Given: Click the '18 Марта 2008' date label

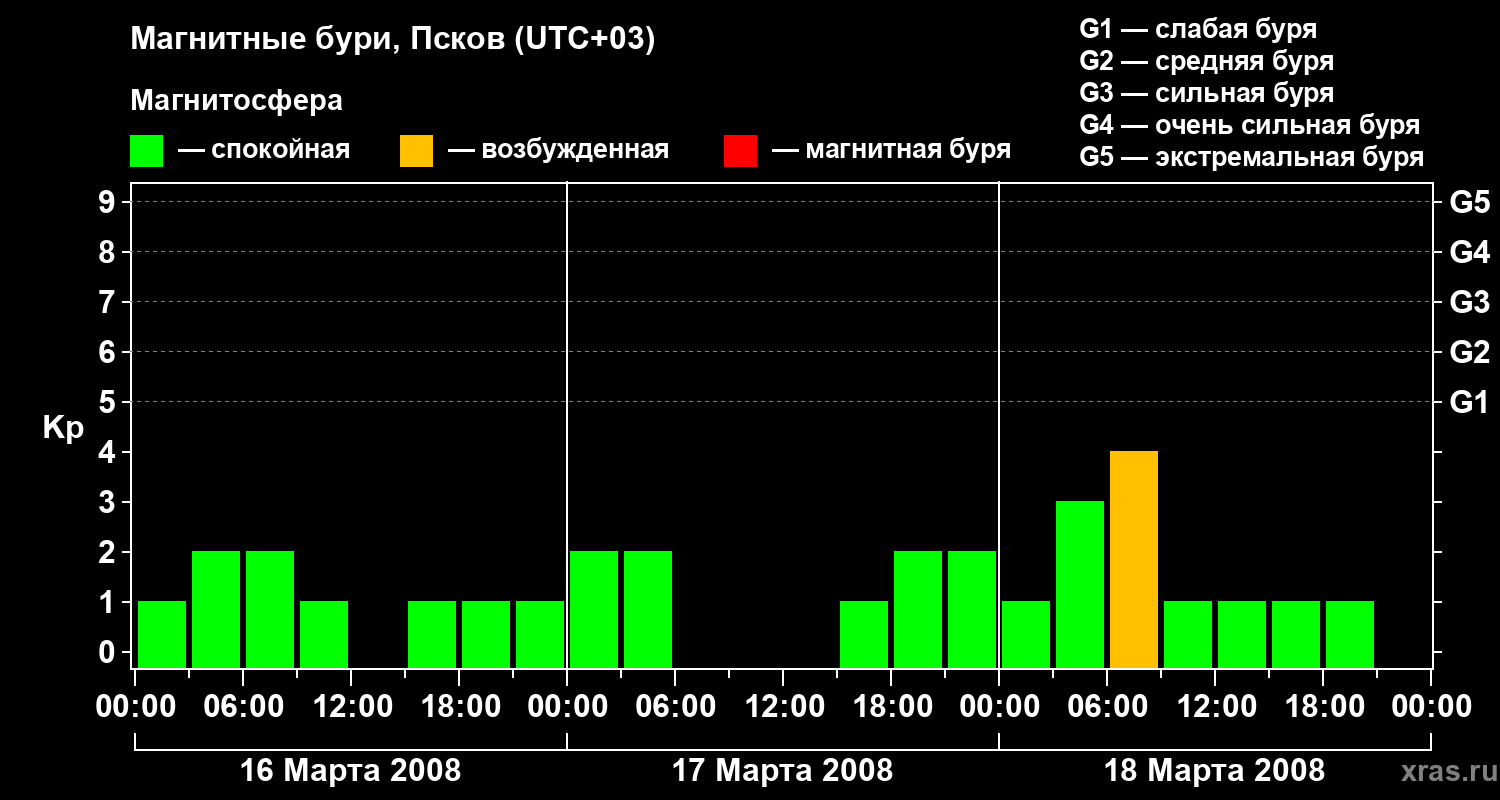Looking at the screenshot, I should coord(1215,771).
